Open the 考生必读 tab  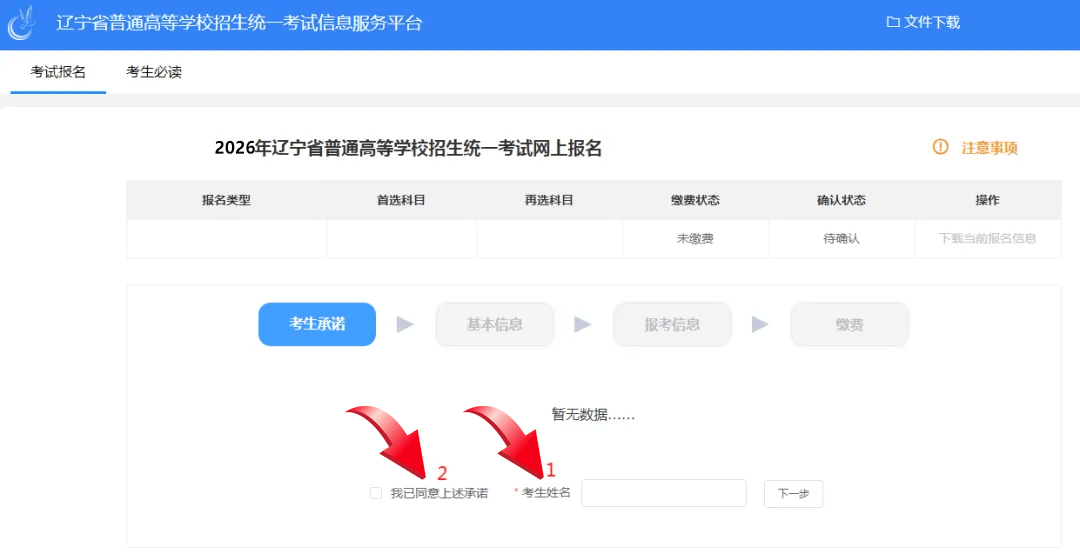154,72
